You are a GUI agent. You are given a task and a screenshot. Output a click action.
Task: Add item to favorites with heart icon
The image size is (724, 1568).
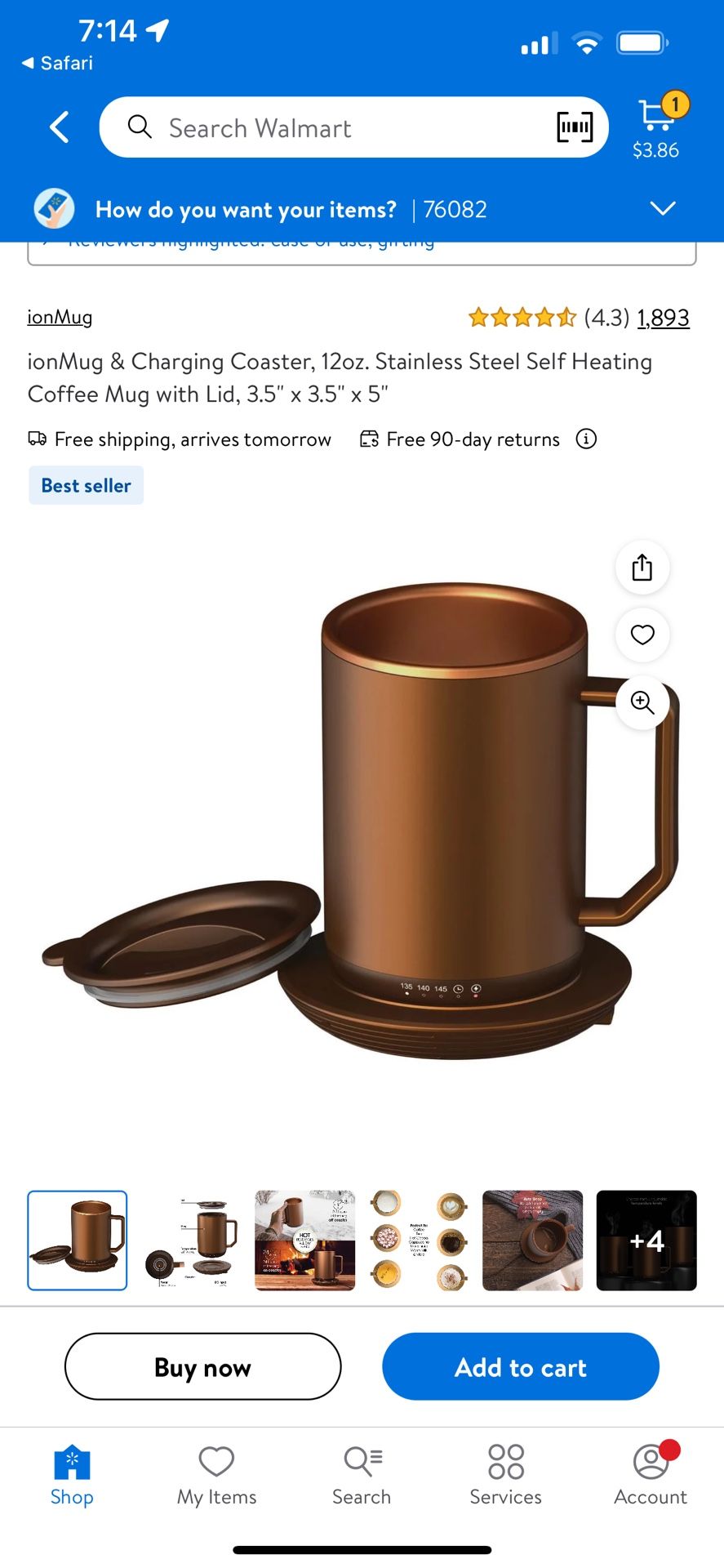[642, 635]
